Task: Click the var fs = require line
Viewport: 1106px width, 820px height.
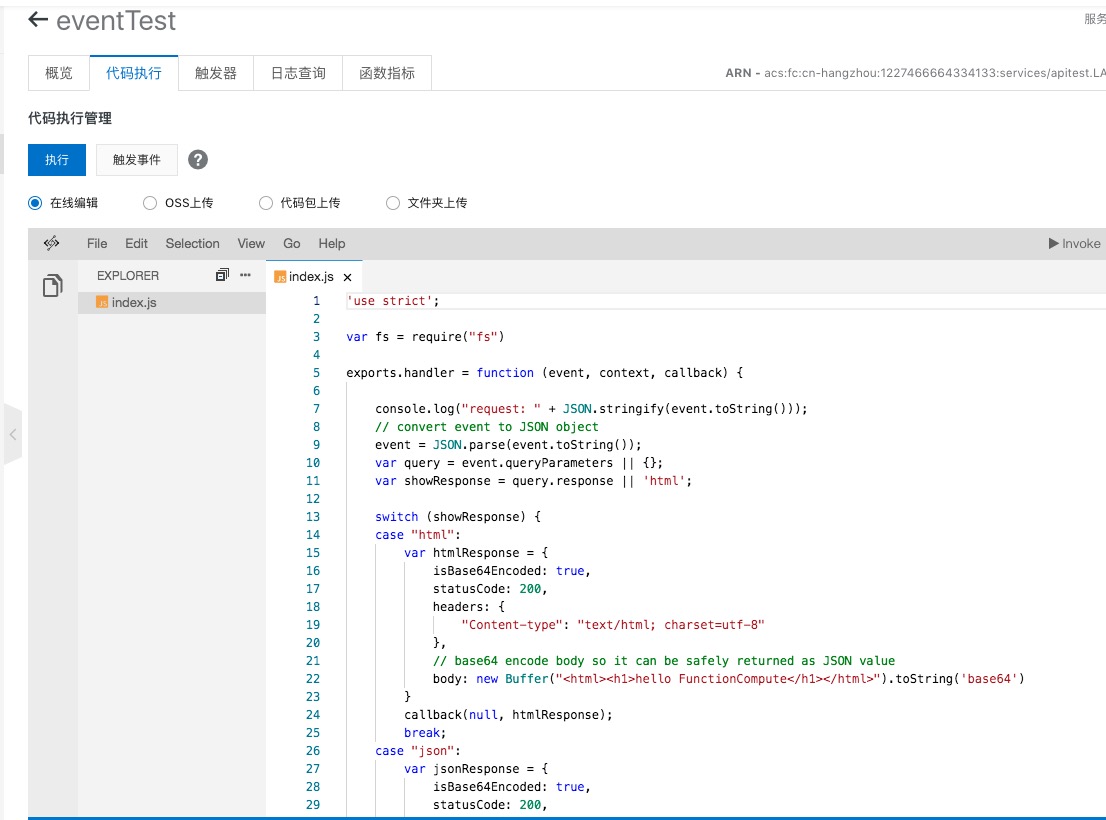Action: pyautogui.click(x=425, y=337)
